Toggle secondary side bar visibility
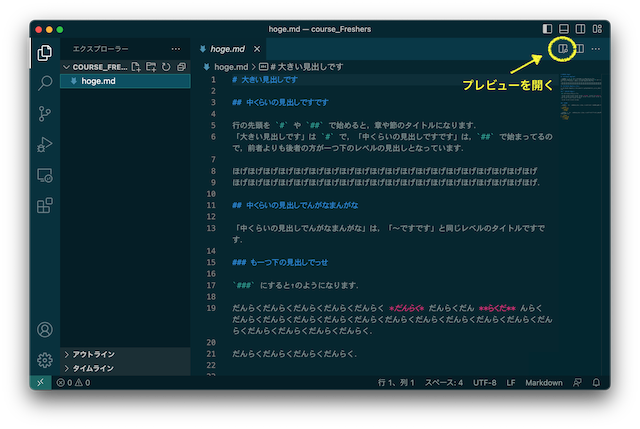This screenshot has height=429, width=640. coord(580,29)
